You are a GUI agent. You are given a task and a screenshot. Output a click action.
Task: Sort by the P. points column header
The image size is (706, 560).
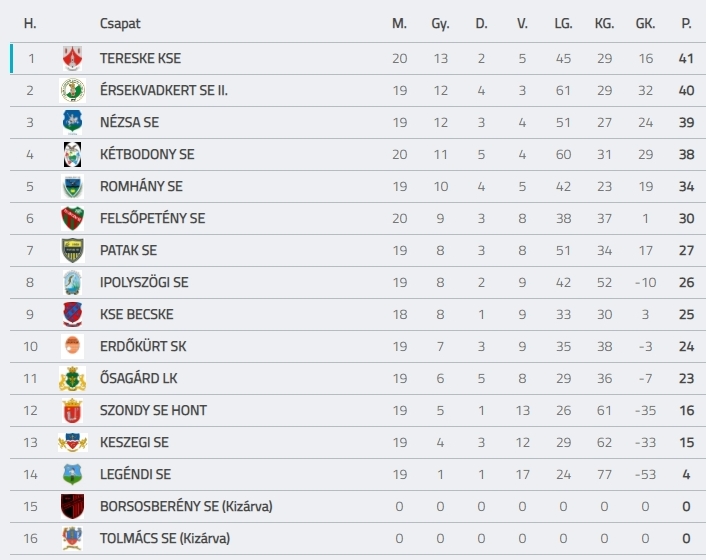686,23
